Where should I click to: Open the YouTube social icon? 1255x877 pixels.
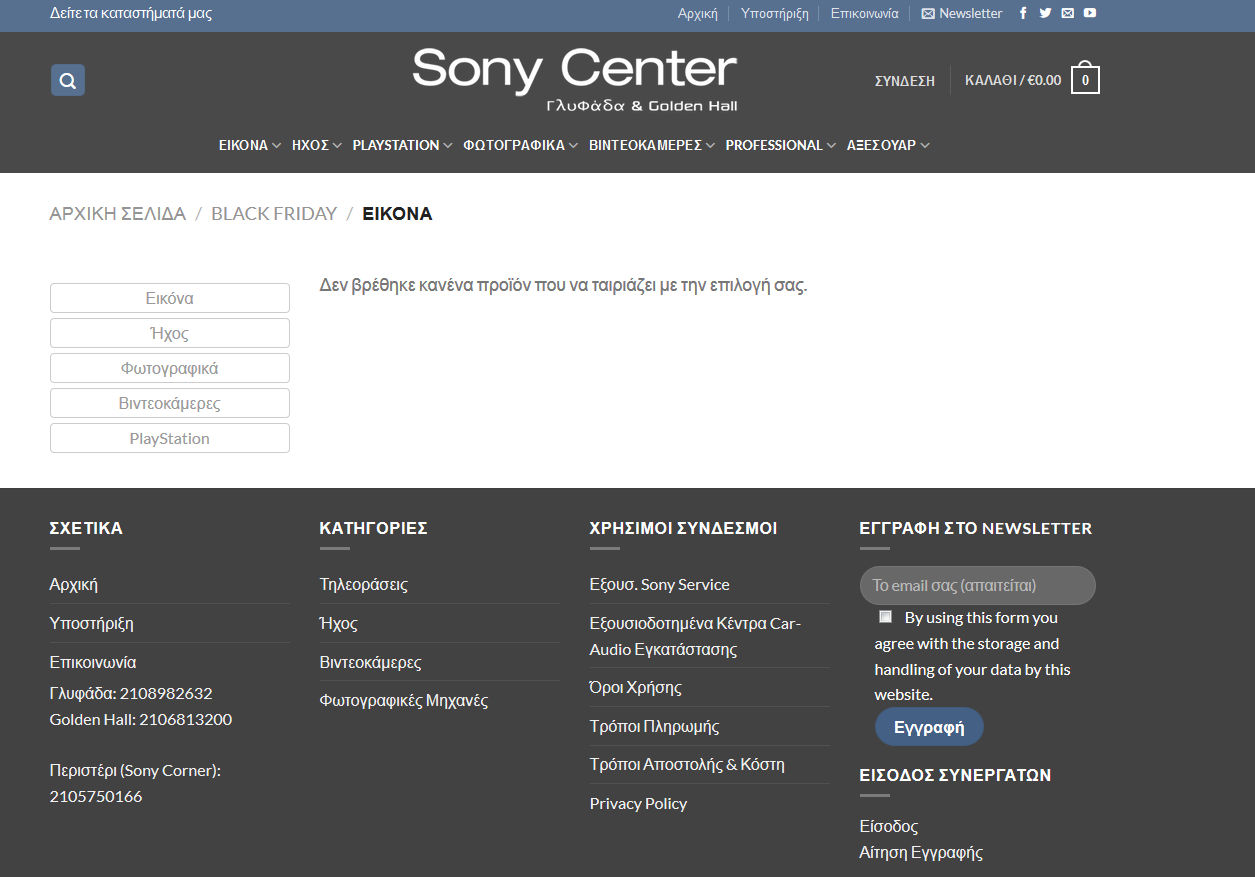[1089, 13]
